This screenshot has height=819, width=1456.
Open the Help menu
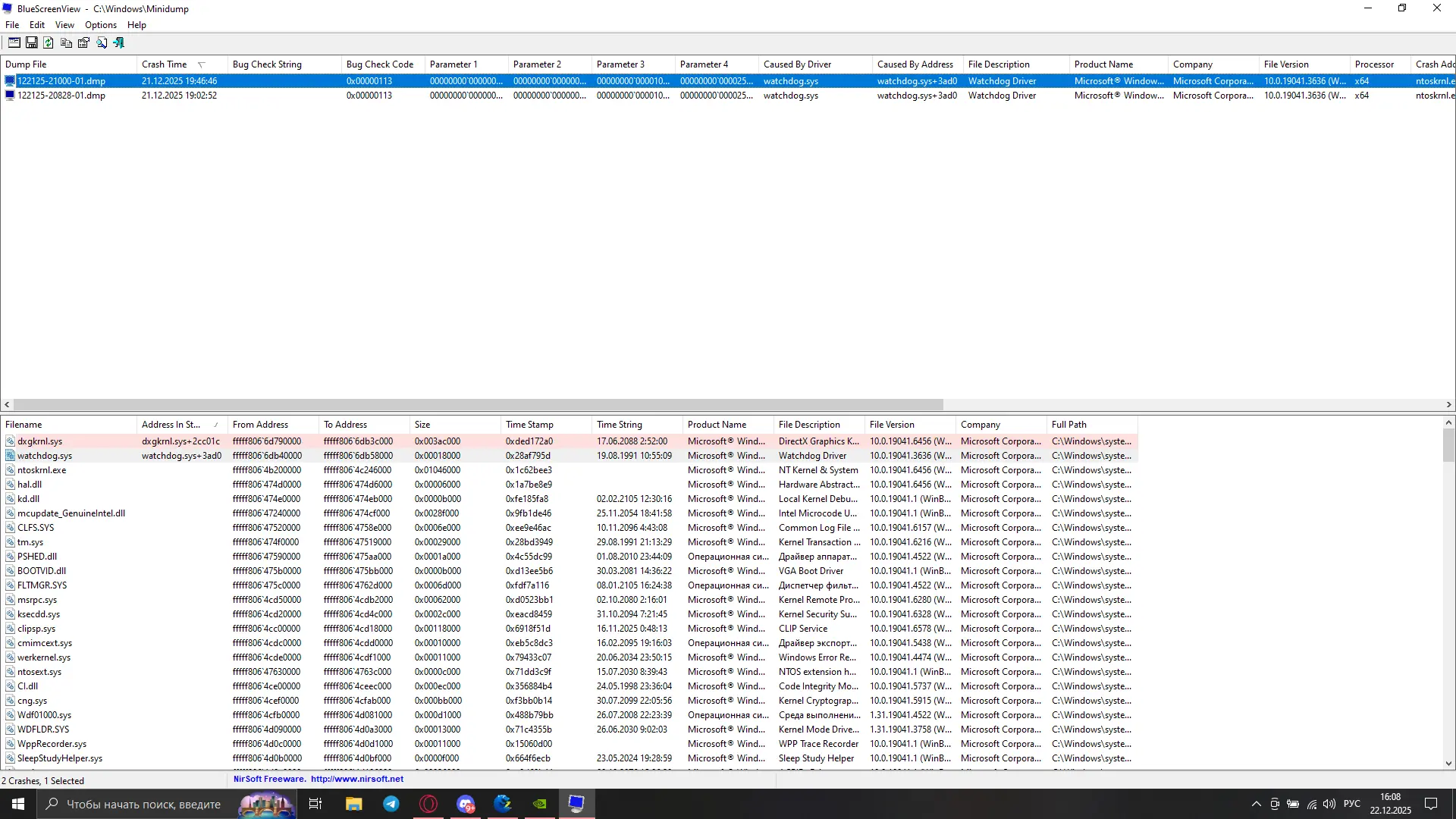click(136, 25)
